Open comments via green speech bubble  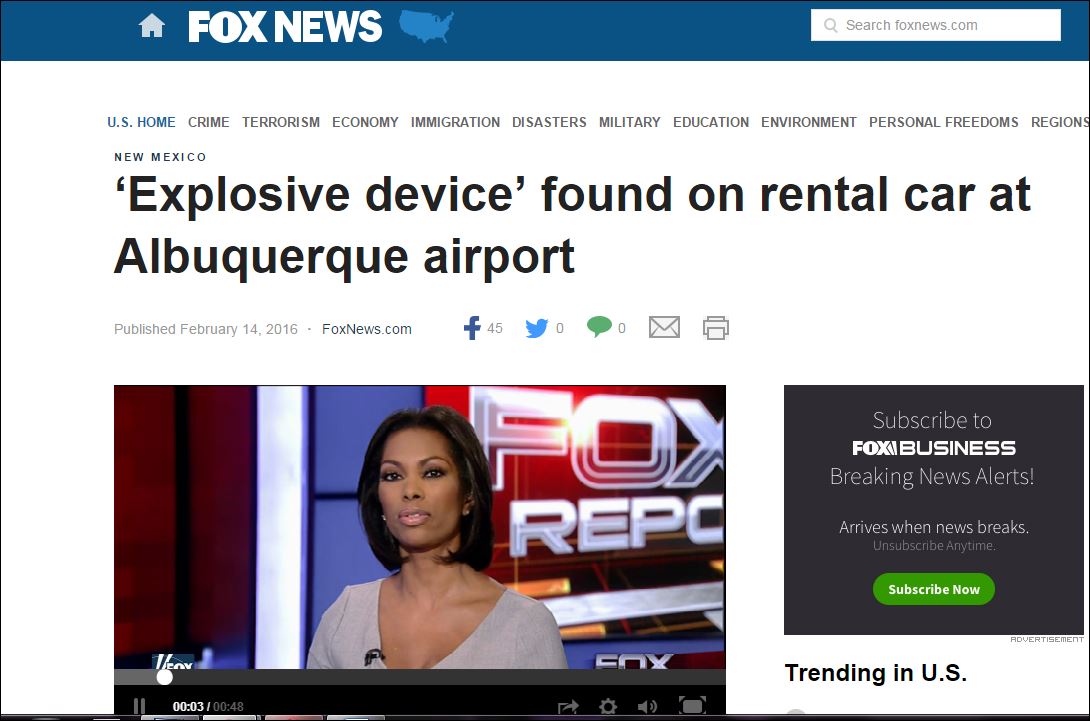click(x=599, y=327)
